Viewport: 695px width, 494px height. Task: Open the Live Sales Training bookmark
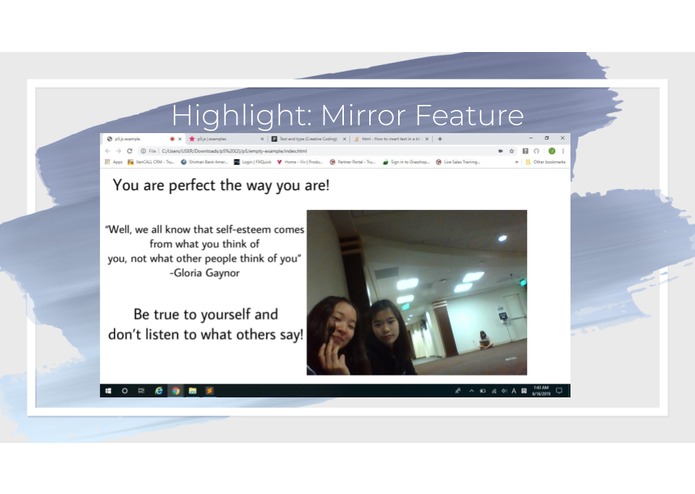pos(458,162)
